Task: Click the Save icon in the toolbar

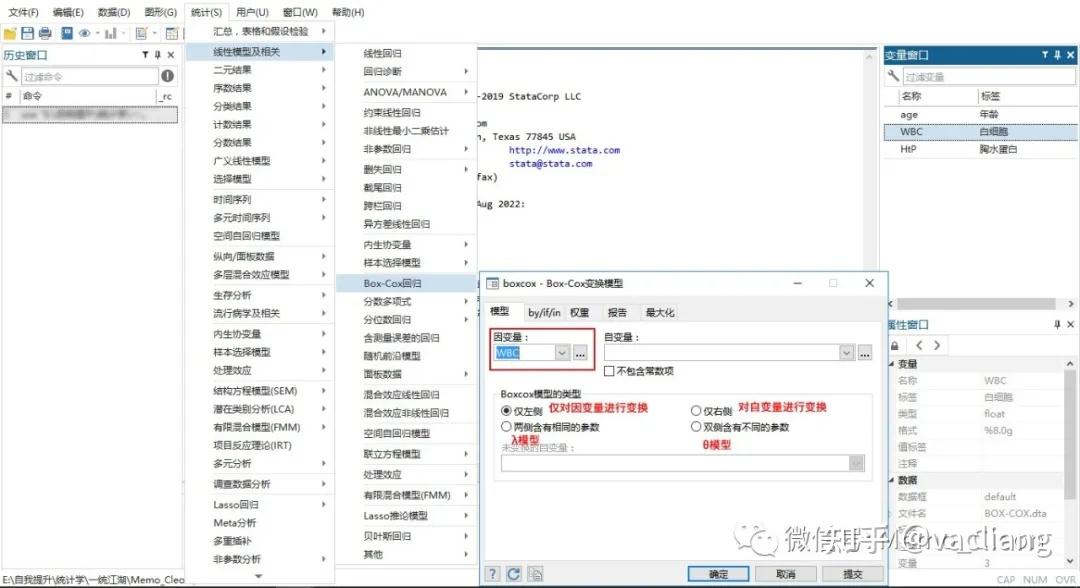Action: pos(27,33)
